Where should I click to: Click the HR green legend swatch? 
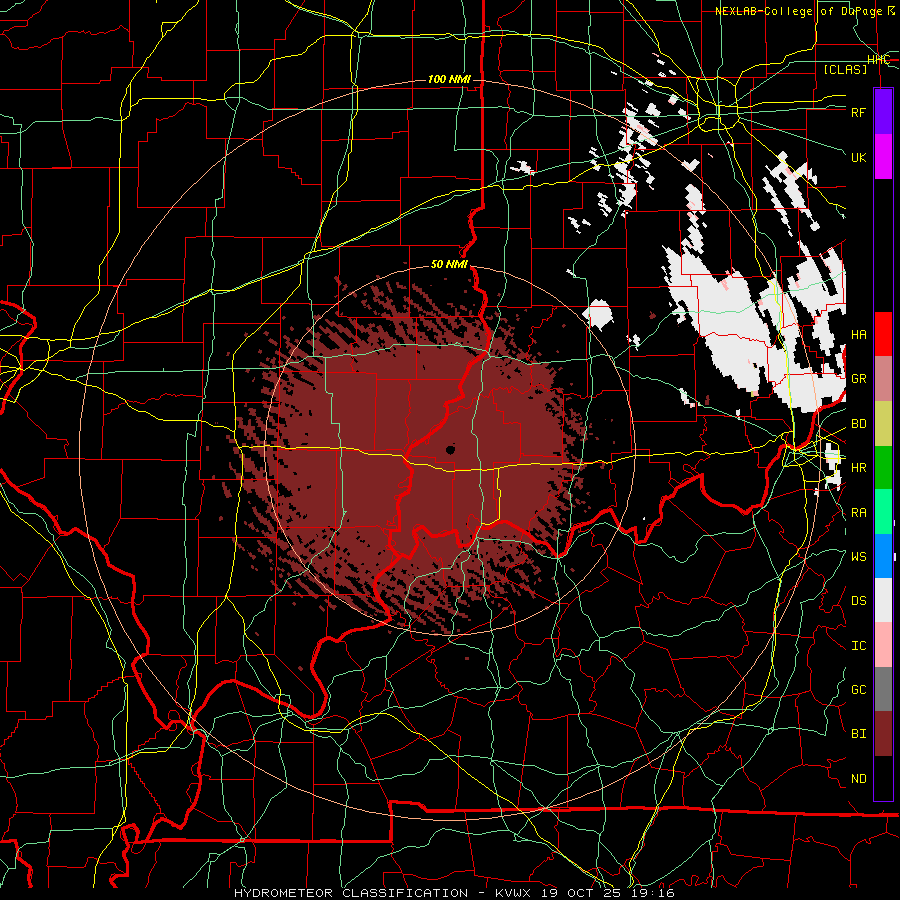883,468
